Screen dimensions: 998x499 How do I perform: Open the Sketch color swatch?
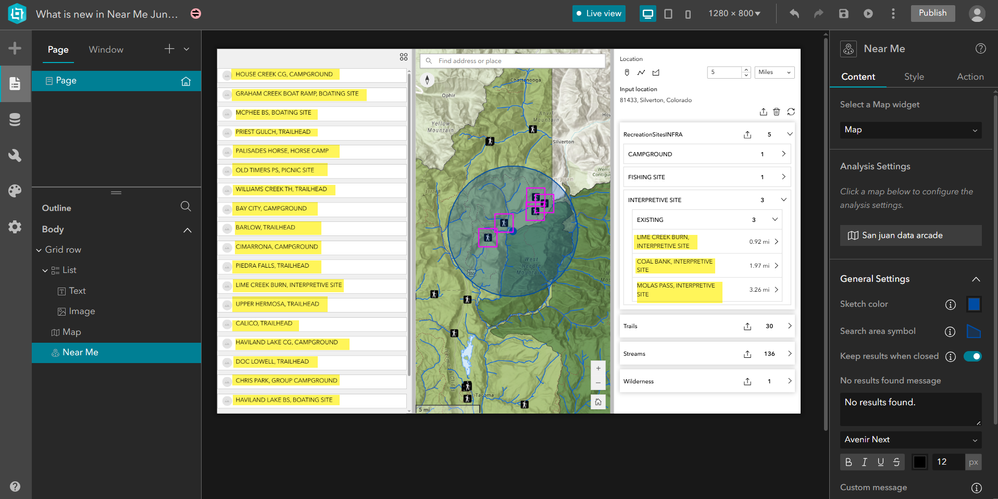tap(974, 304)
